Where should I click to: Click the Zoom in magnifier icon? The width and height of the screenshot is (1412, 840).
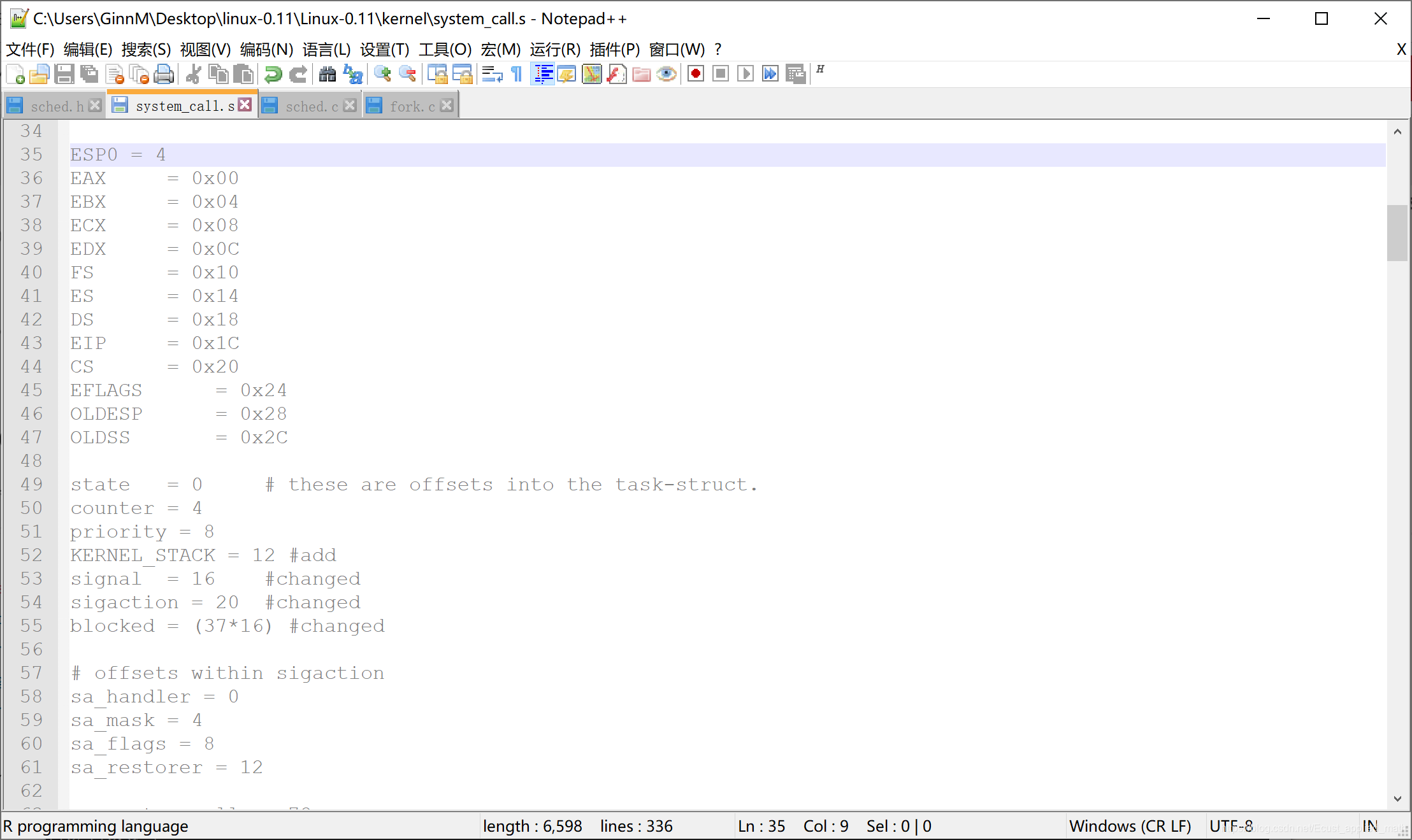(382, 75)
